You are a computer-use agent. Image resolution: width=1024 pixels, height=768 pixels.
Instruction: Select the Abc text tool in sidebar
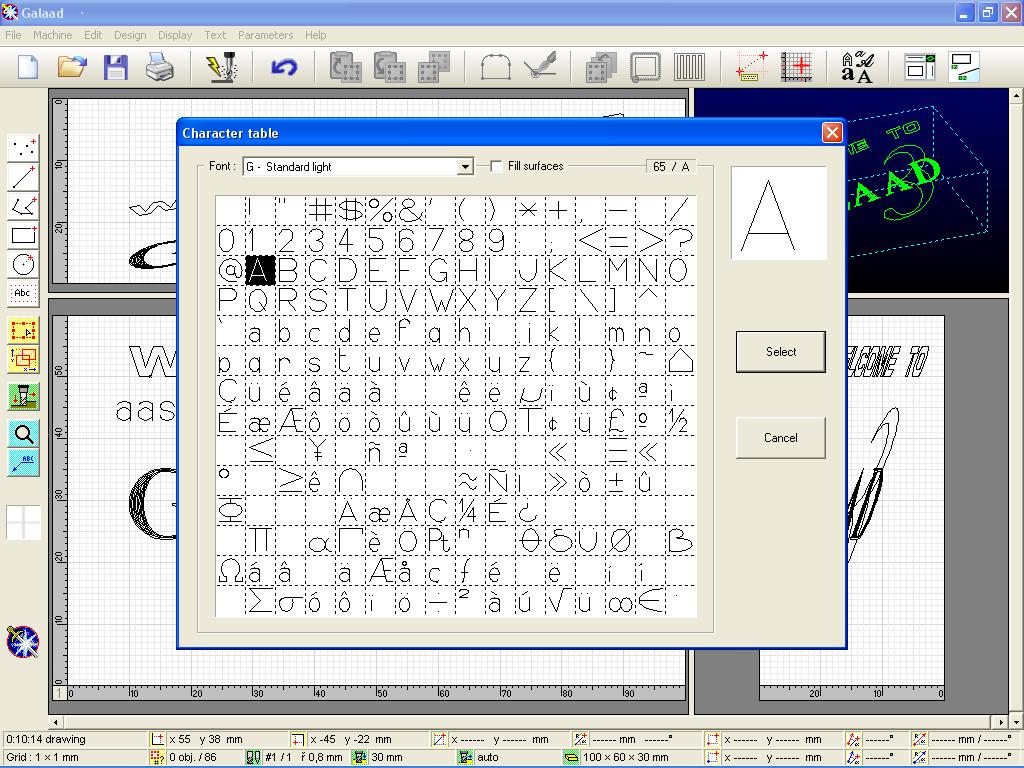[23, 293]
